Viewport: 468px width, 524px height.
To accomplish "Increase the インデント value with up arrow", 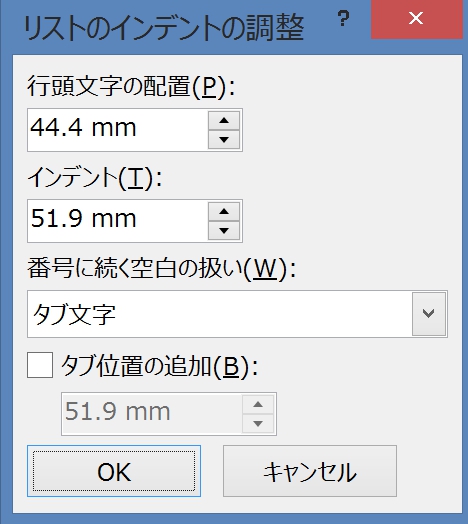I will (x=224, y=212).
